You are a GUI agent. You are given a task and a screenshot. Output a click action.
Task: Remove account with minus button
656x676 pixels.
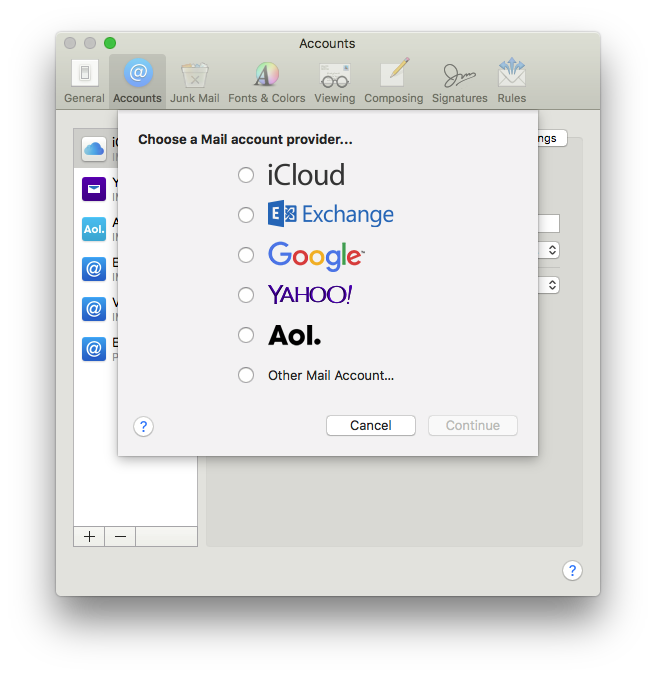click(x=120, y=536)
